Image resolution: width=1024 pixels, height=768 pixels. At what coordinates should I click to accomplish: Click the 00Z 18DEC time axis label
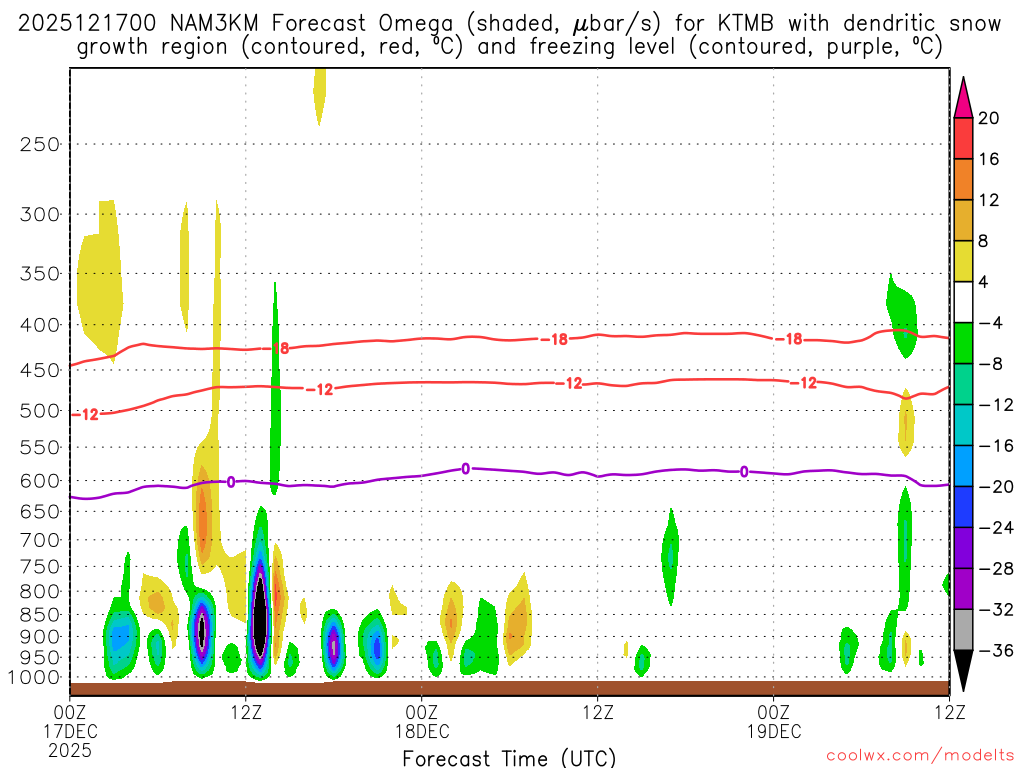coord(422,721)
